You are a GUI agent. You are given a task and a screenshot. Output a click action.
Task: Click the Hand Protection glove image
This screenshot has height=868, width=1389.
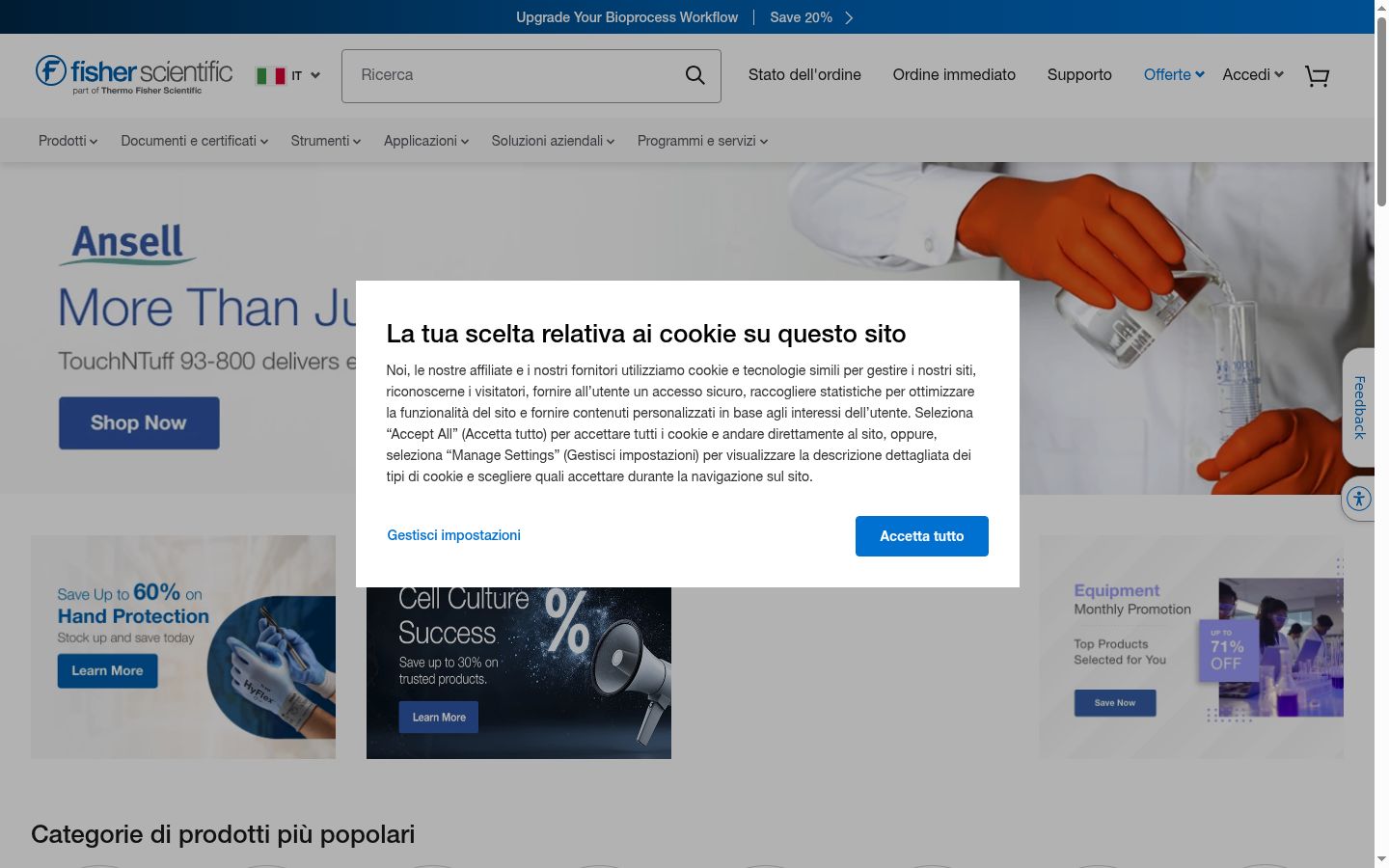point(273,667)
